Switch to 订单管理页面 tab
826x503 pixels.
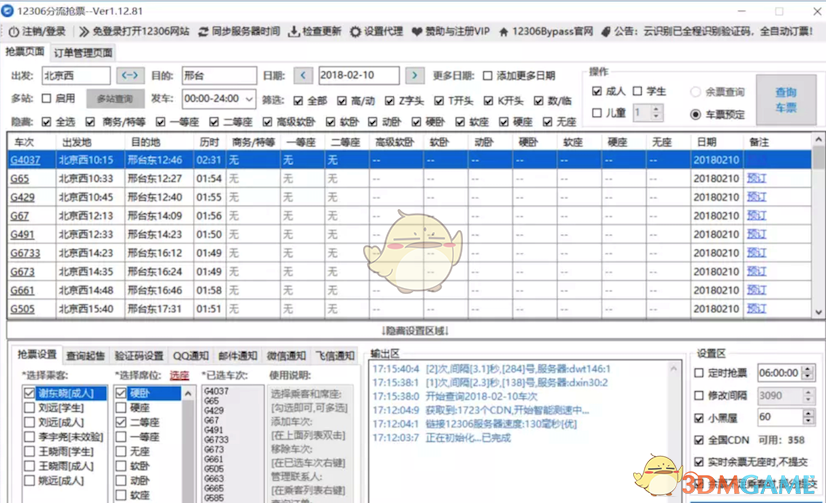pos(83,53)
